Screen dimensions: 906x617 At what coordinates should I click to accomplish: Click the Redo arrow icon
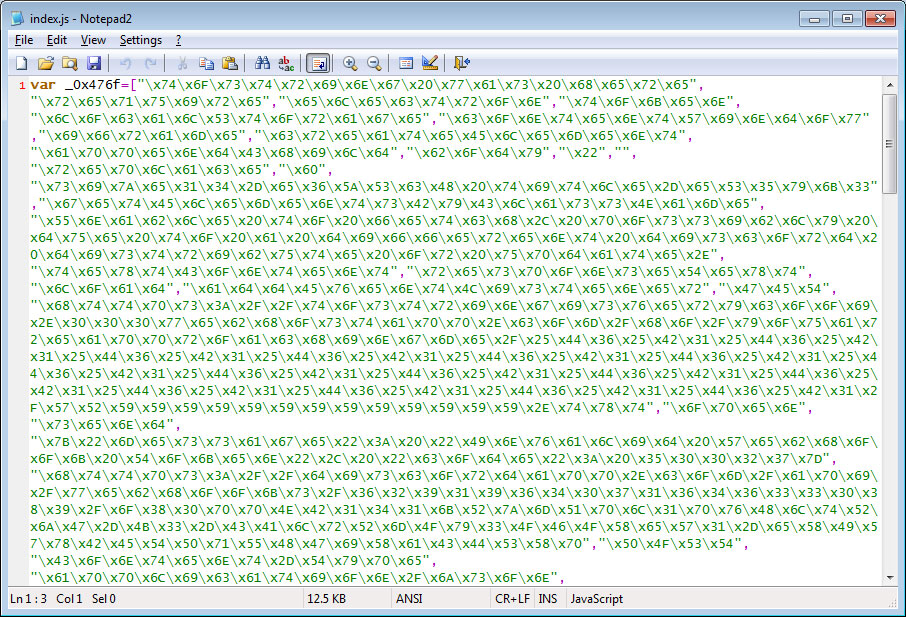click(x=150, y=63)
